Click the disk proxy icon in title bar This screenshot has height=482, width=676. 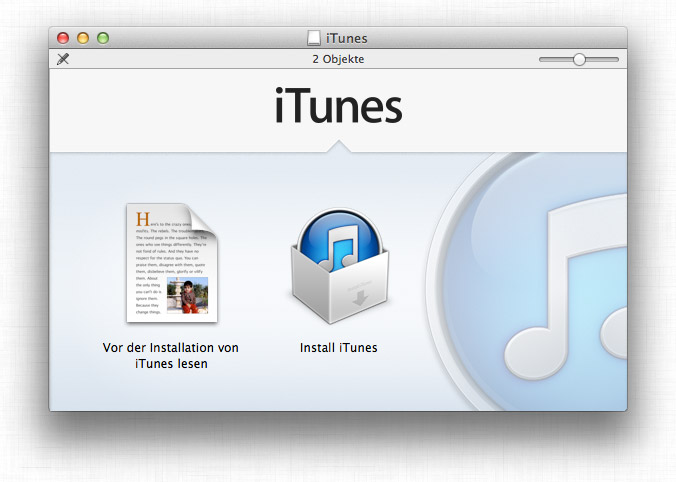pyautogui.click(x=314, y=39)
